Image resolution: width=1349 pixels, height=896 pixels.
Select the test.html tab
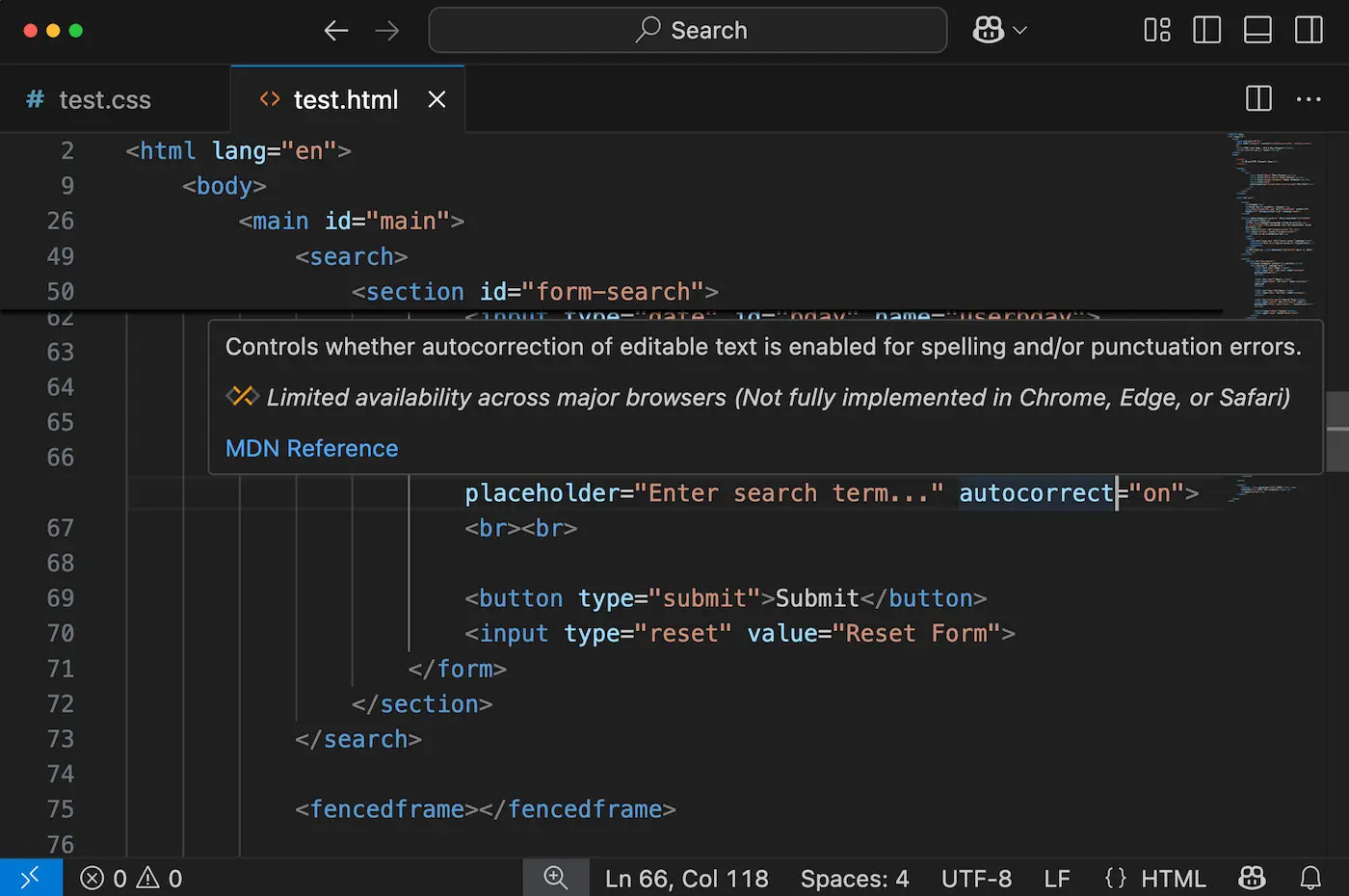click(345, 99)
